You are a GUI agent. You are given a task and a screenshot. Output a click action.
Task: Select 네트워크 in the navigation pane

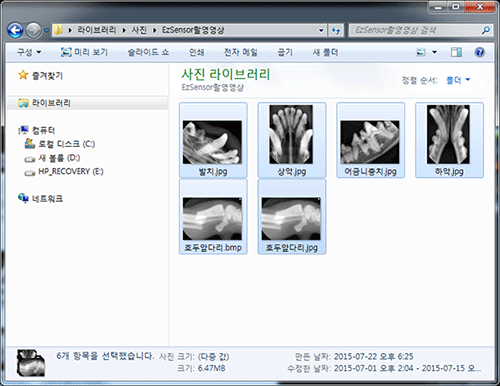pos(47,199)
